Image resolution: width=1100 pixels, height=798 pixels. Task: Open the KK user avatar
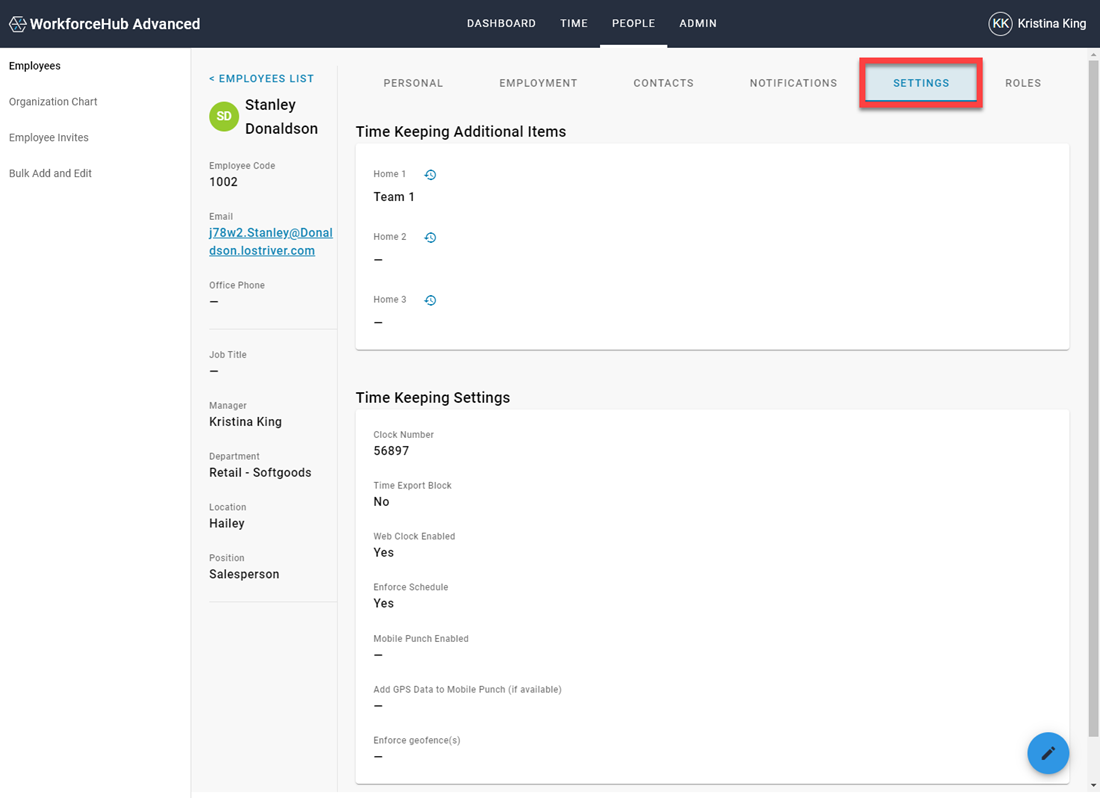[x=1000, y=24]
